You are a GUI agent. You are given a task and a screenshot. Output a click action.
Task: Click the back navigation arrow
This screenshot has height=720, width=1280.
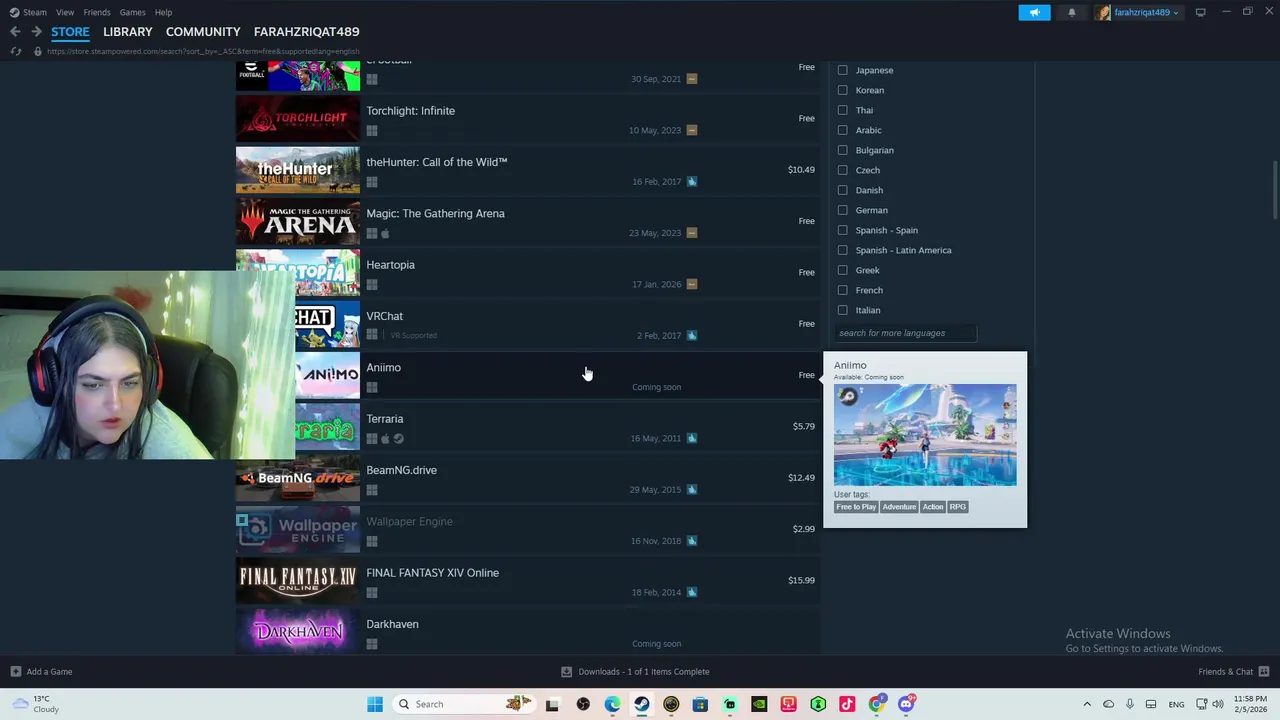click(15, 32)
